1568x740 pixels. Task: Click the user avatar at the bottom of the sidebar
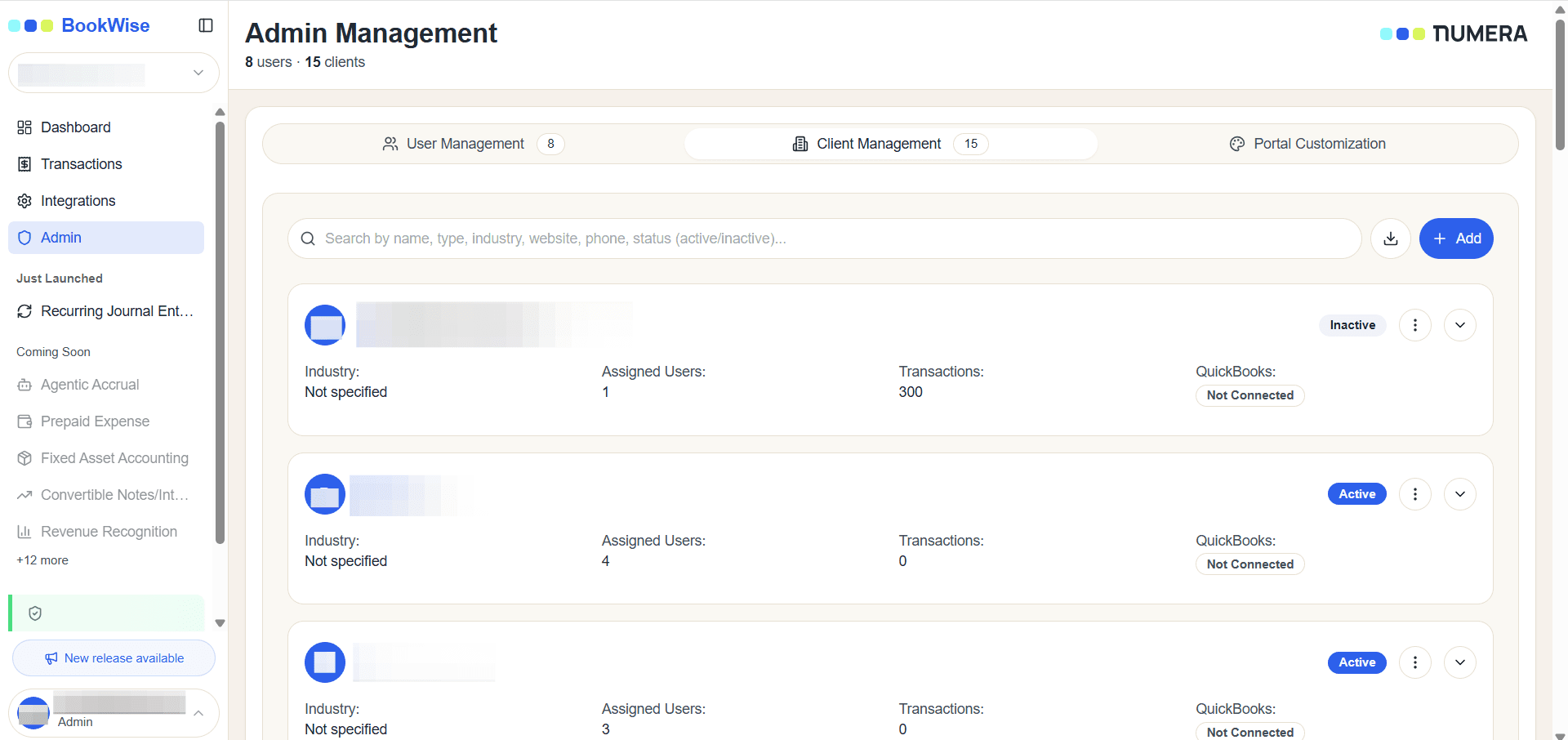tap(33, 713)
